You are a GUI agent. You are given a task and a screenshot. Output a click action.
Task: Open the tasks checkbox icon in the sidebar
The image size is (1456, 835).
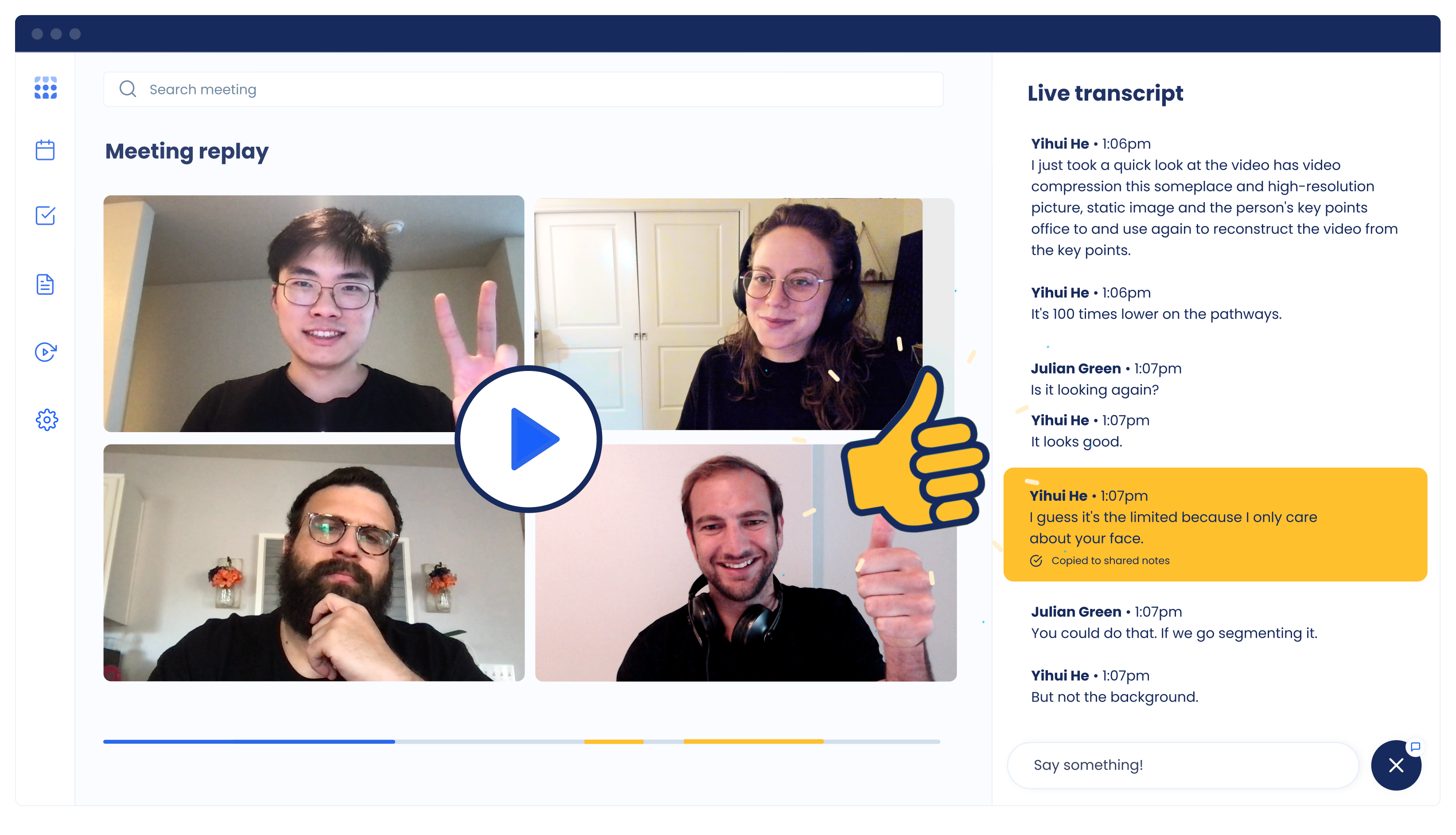45,216
